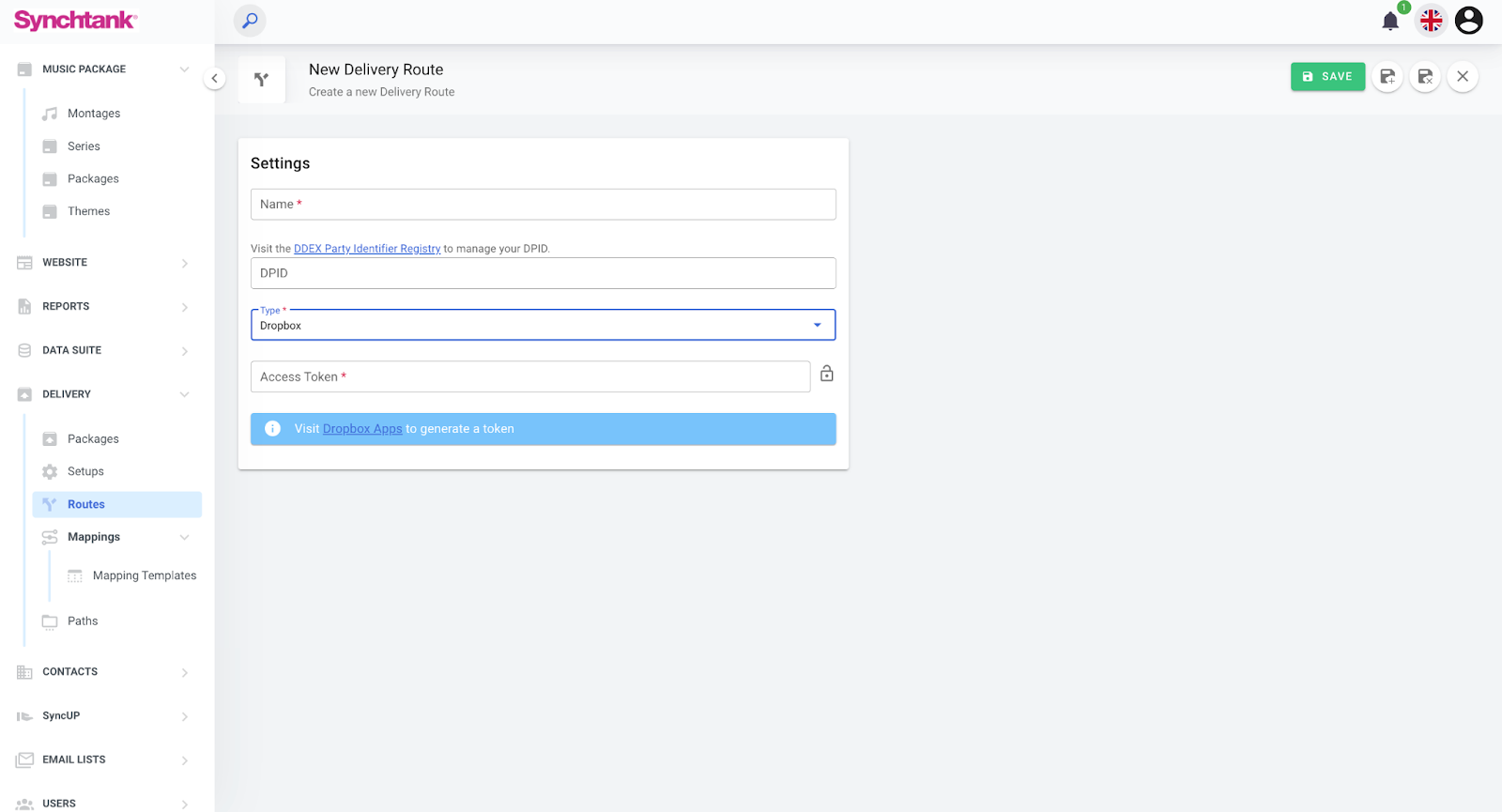Toggle Access Token lock icon
1502x812 pixels.
826,375
